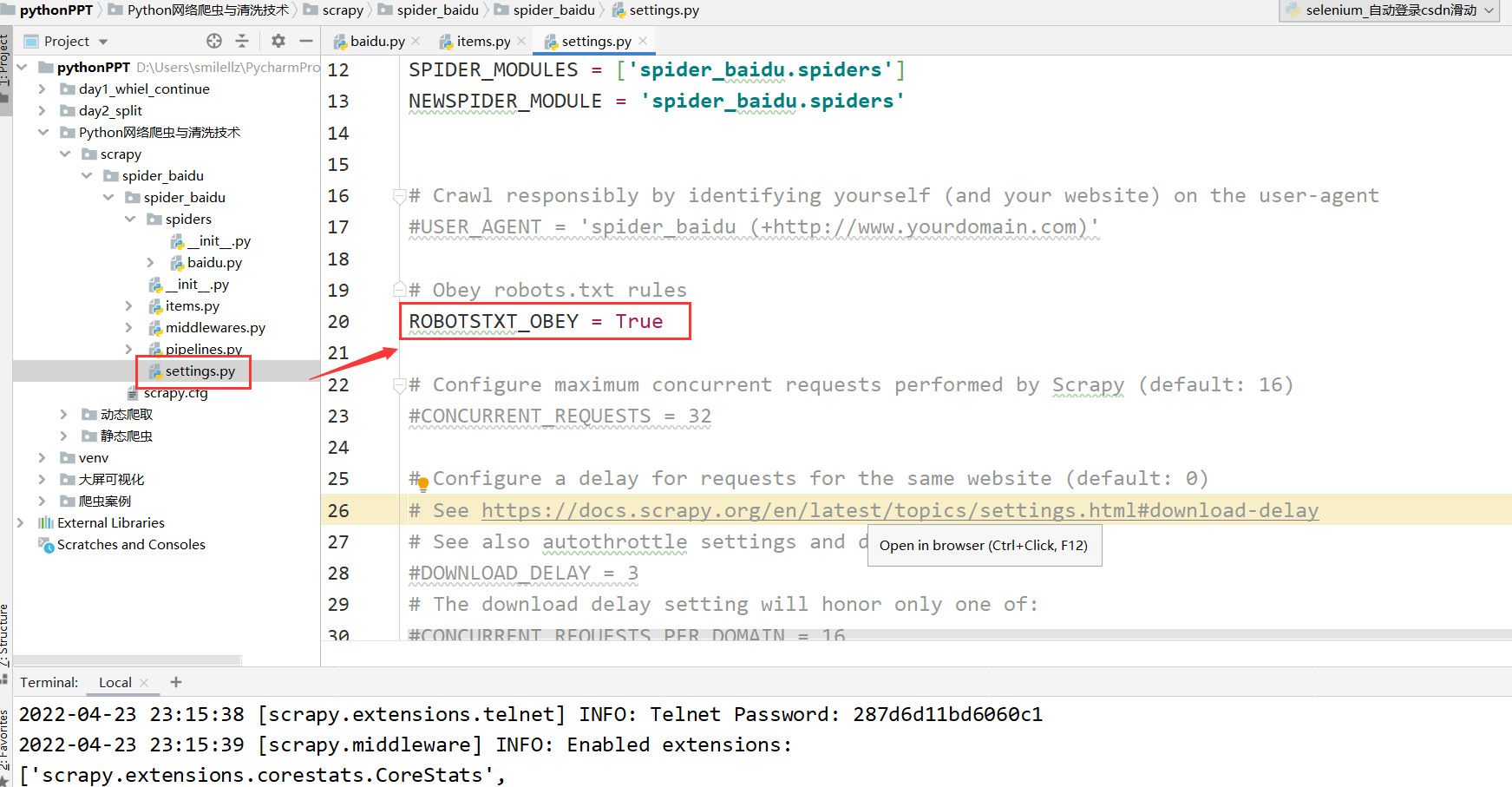Viewport: 1512px width, 787px height.
Task: Expand the day1_whiel_continue folder
Action: 43,89
